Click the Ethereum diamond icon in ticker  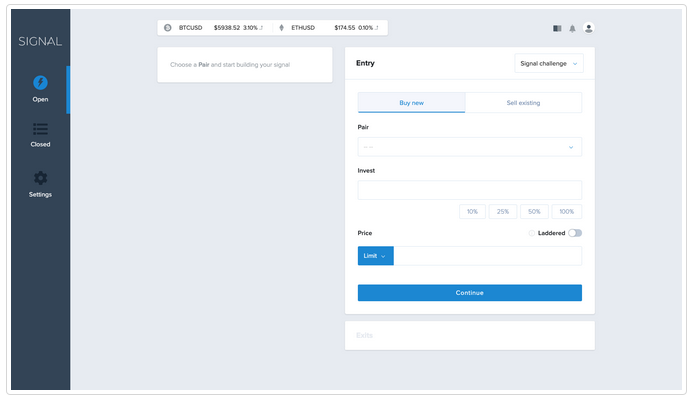click(281, 28)
